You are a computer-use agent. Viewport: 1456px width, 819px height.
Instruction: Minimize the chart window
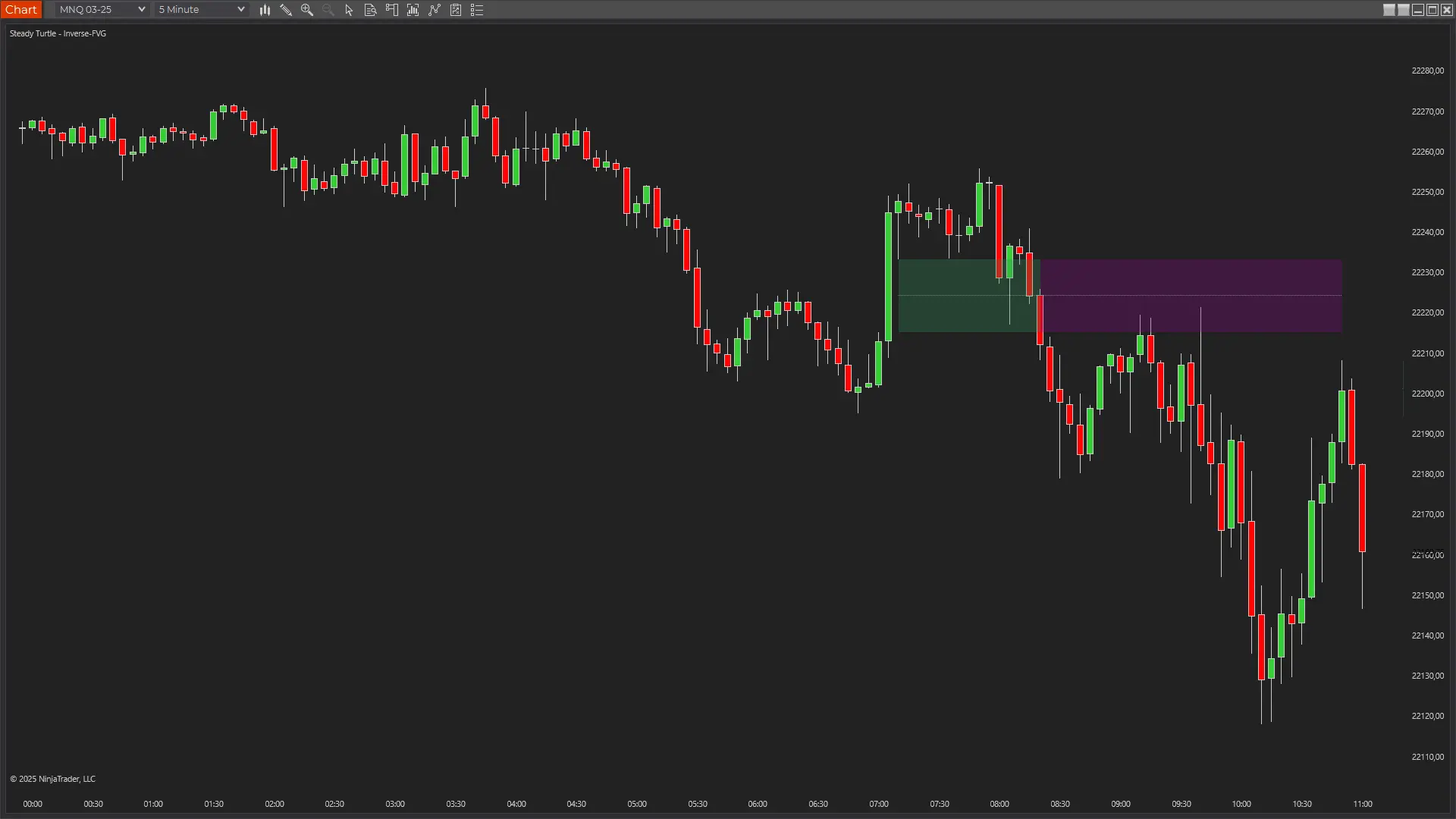[1418, 10]
